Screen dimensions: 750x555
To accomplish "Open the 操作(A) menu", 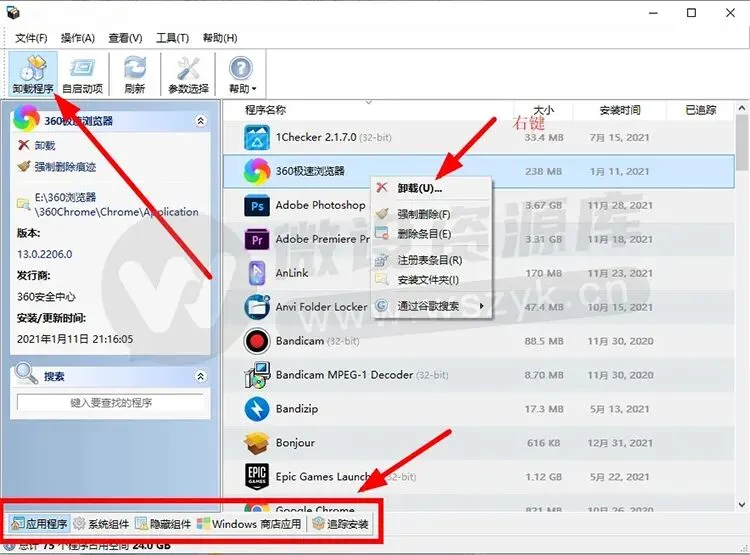I will pos(78,38).
